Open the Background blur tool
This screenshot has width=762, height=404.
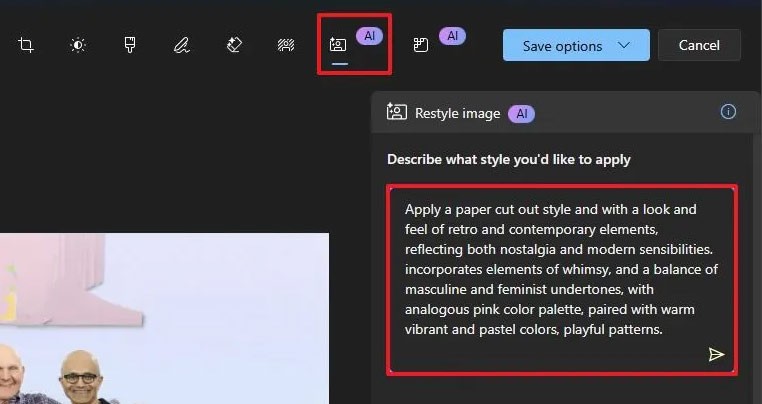286,45
